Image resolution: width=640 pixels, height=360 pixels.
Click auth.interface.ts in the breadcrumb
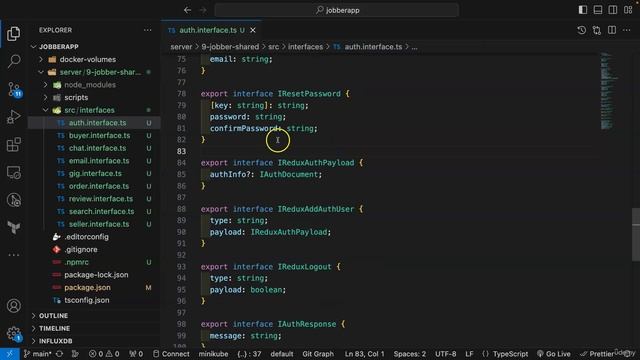tap(373, 47)
